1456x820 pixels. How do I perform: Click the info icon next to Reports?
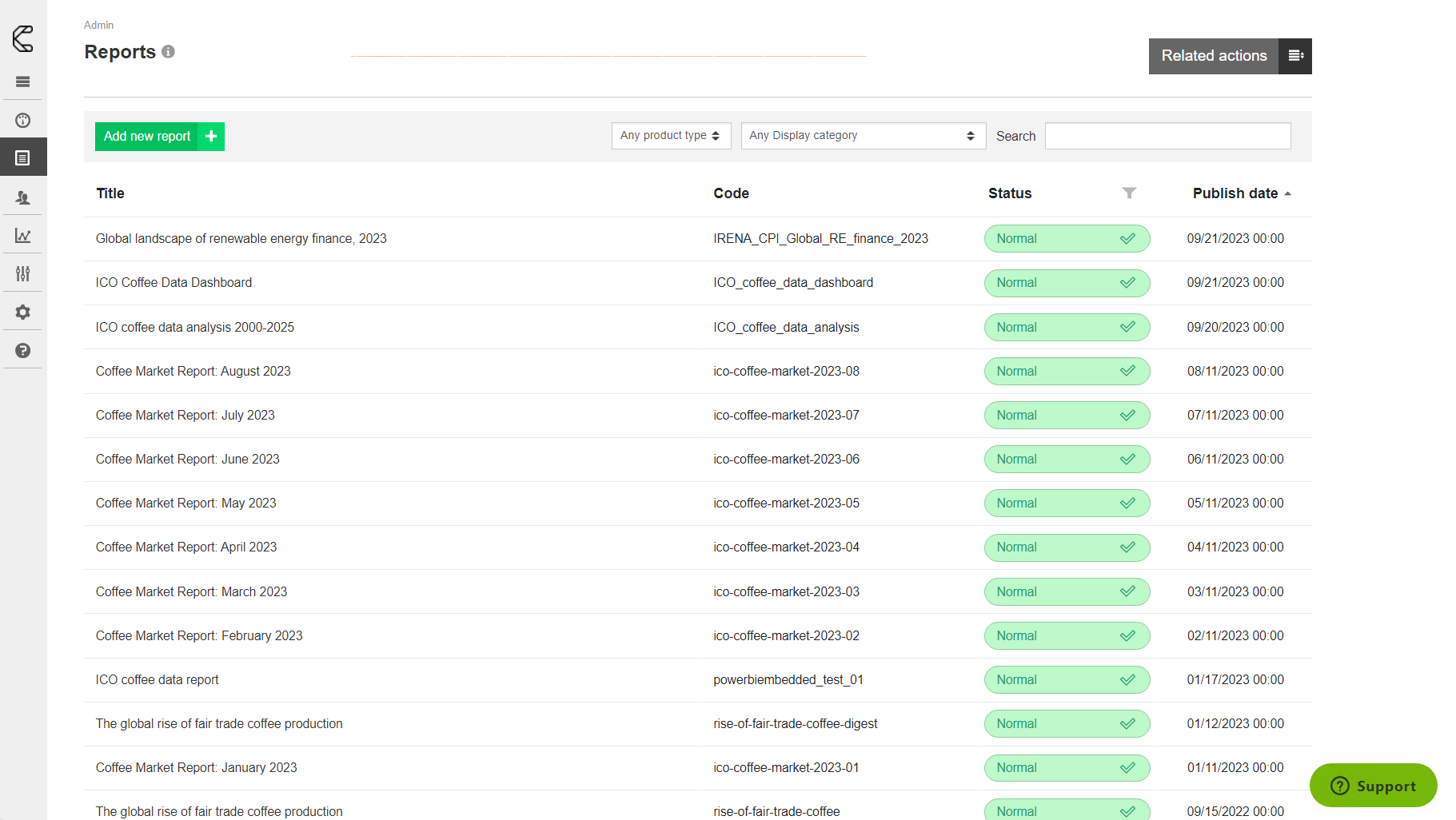coord(168,52)
